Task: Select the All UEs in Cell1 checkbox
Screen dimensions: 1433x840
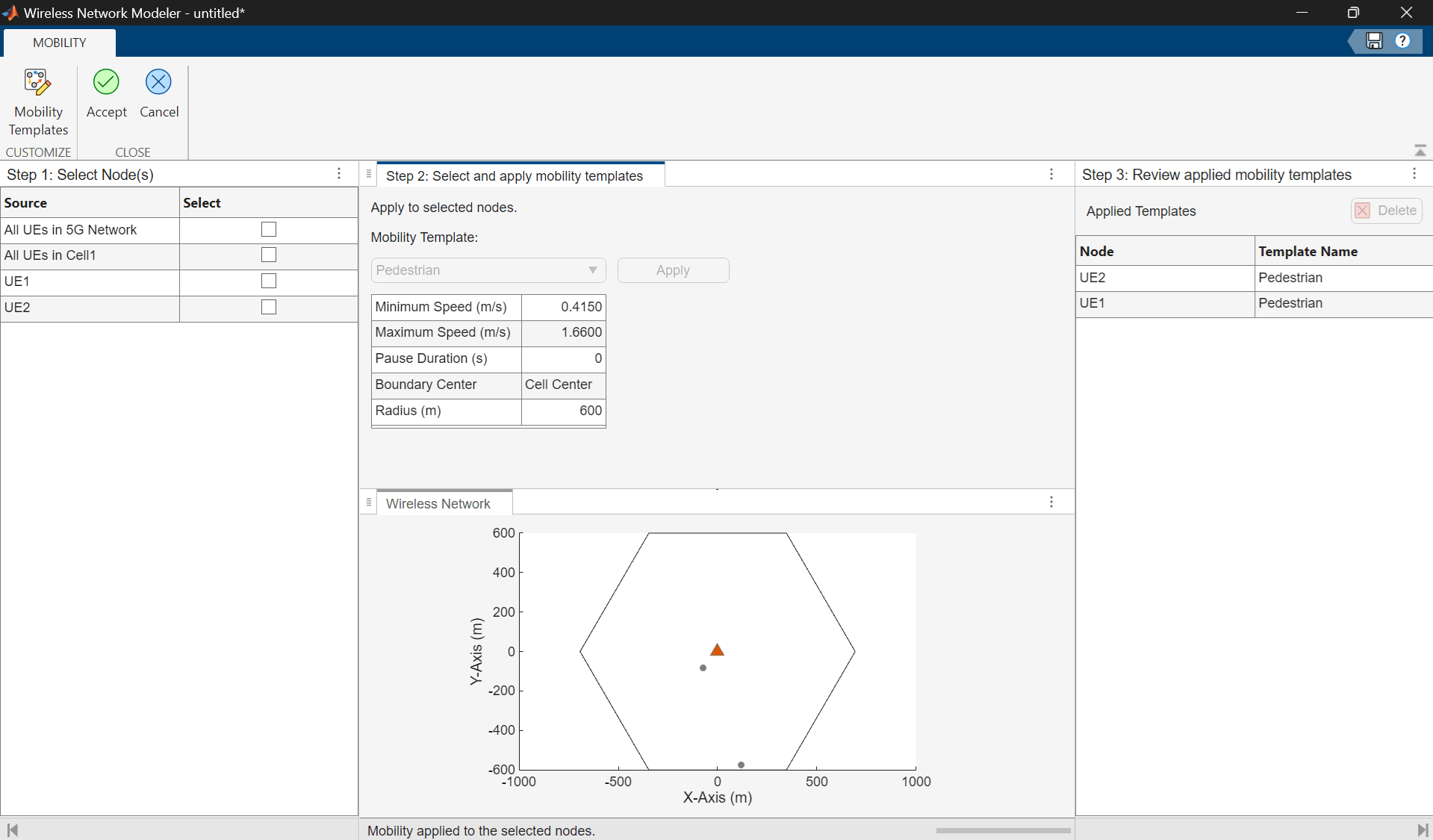Action: [x=269, y=255]
